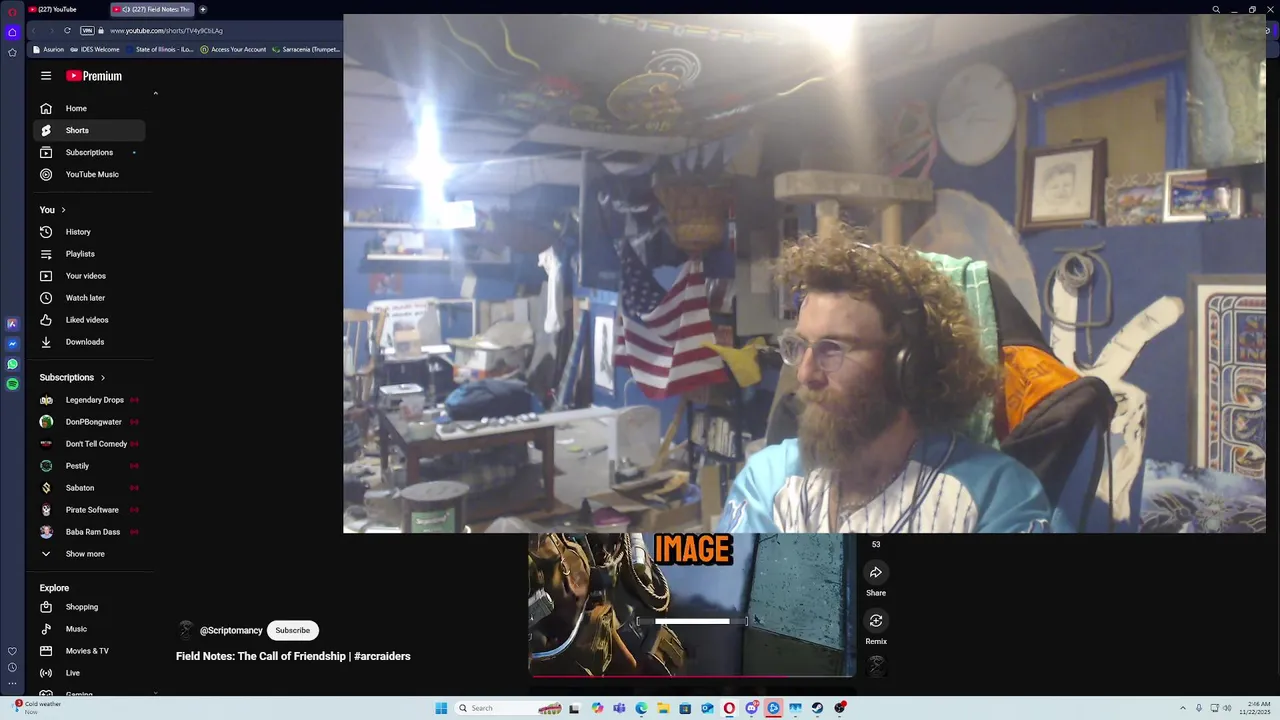
Task: Open history clock in Opera sidebar
Action: pyautogui.click(x=12, y=667)
